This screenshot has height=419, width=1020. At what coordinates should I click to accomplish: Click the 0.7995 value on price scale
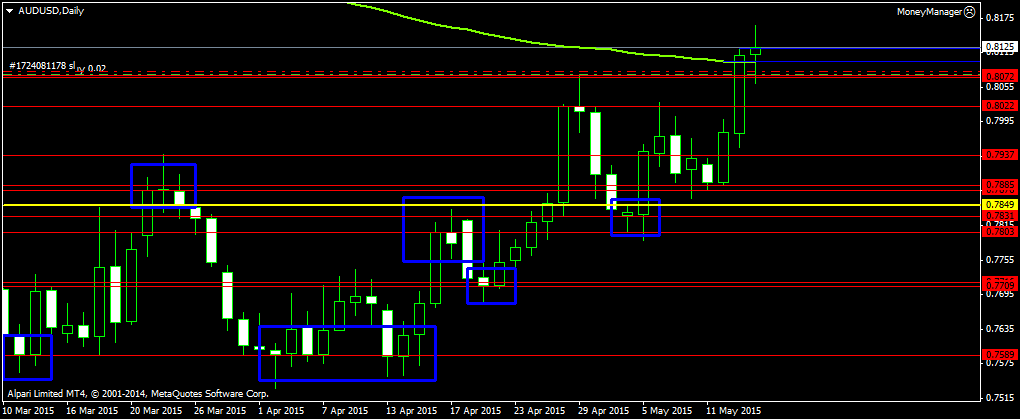pos(999,121)
